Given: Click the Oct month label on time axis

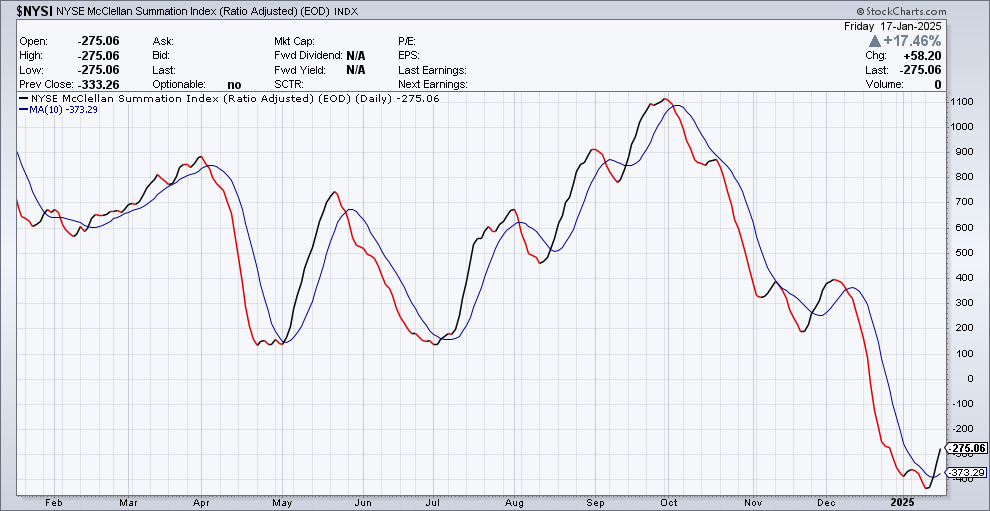Looking at the screenshot, I should pos(668,503).
